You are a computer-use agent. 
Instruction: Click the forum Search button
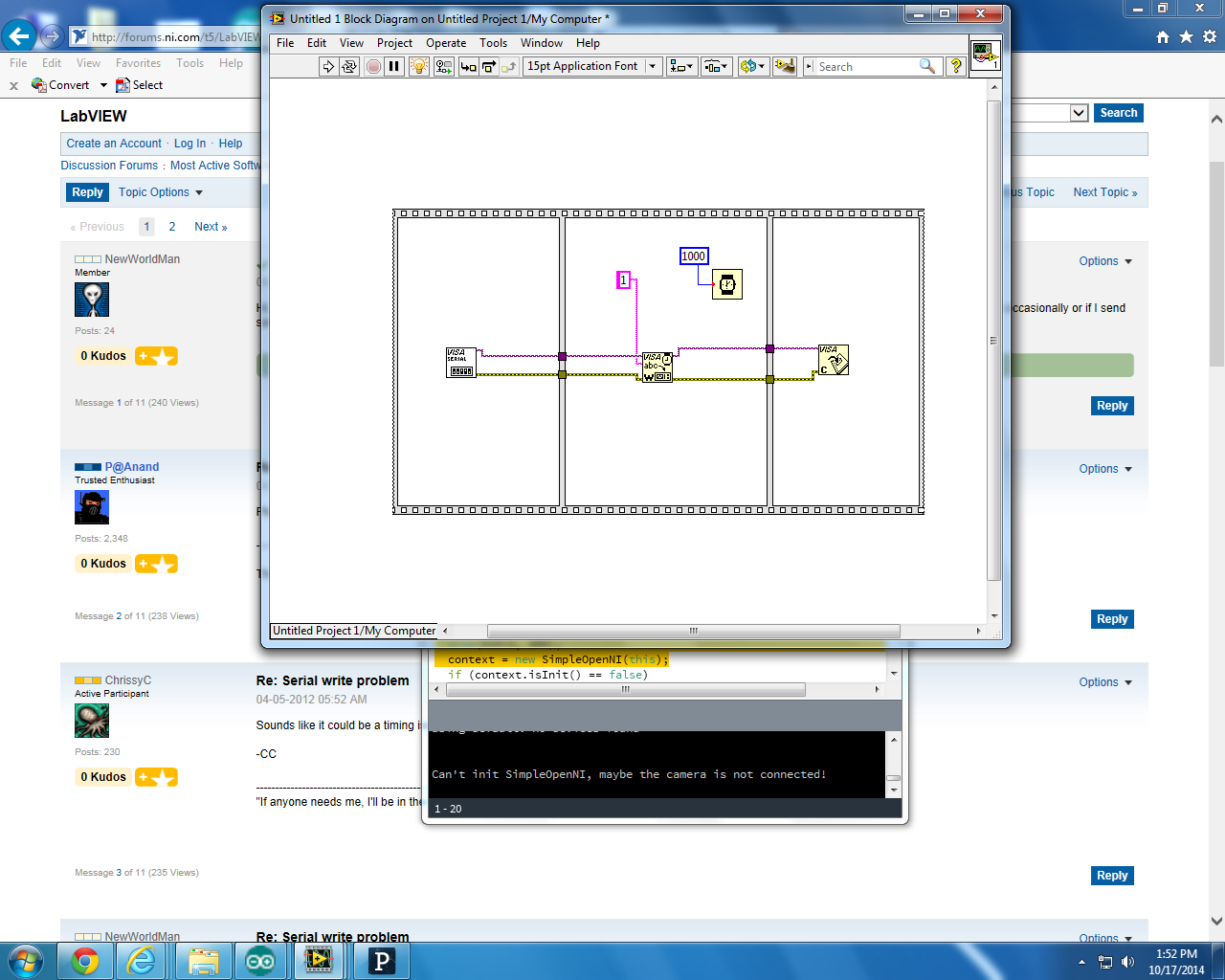point(1119,113)
